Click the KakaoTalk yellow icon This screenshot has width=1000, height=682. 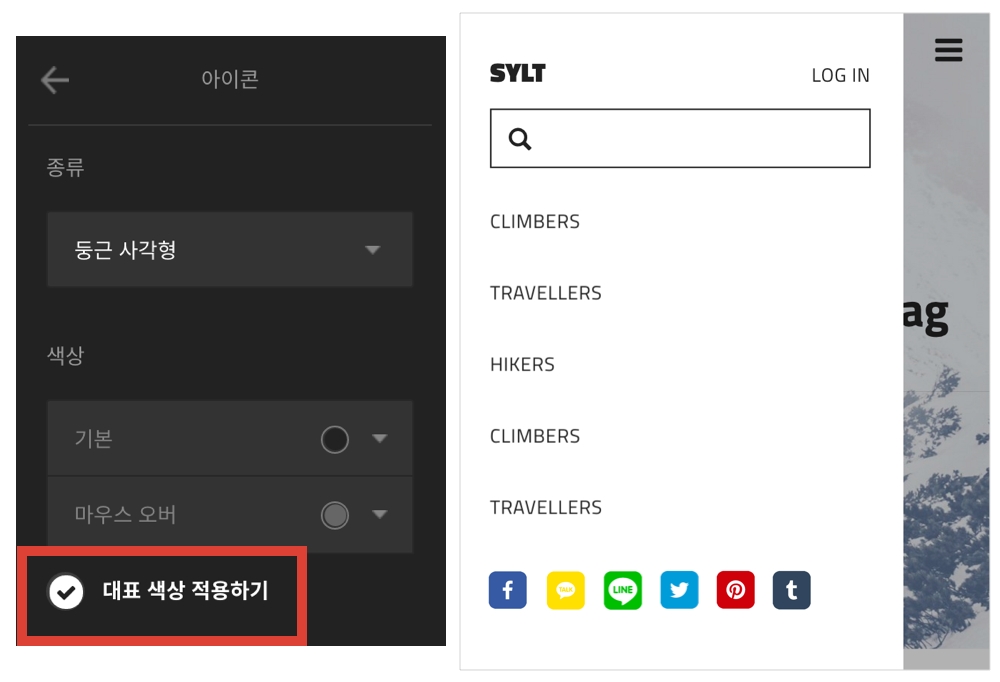566,590
